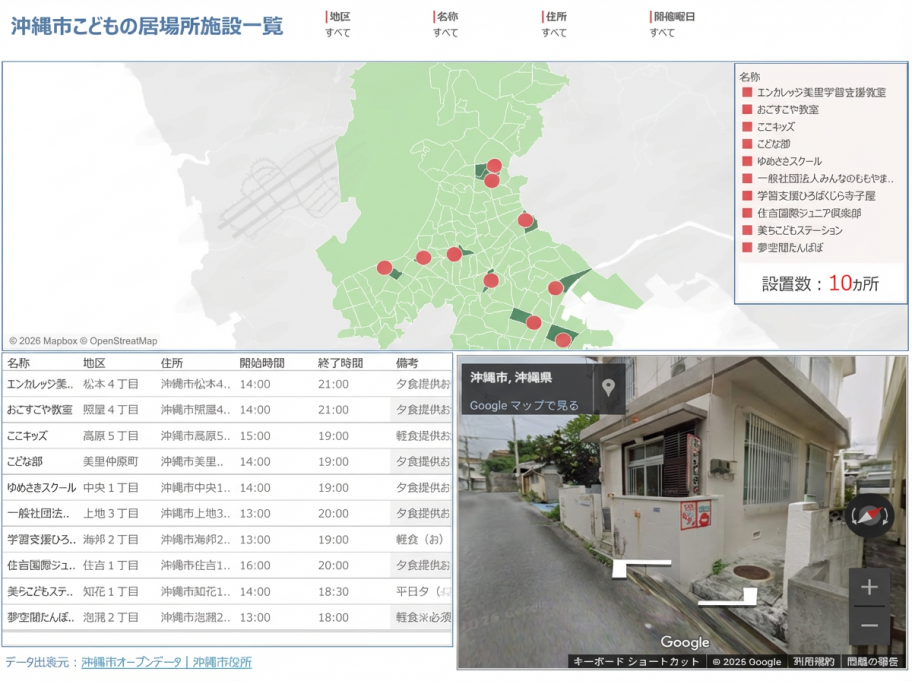The image size is (912, 681).
Task: Click the Google logo in Street View
Action: coord(685,642)
